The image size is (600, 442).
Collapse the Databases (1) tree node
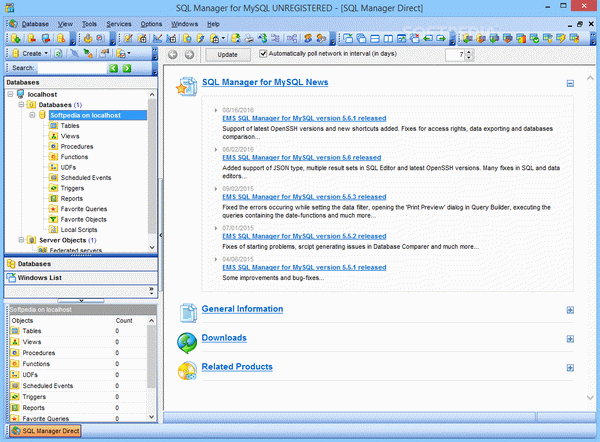pos(21,104)
